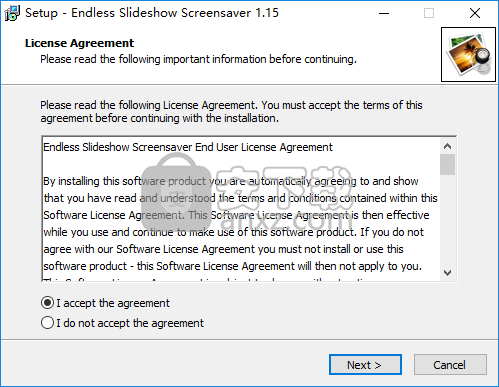Click the Next > button
This screenshot has height=387, width=499.
click(x=365, y=365)
